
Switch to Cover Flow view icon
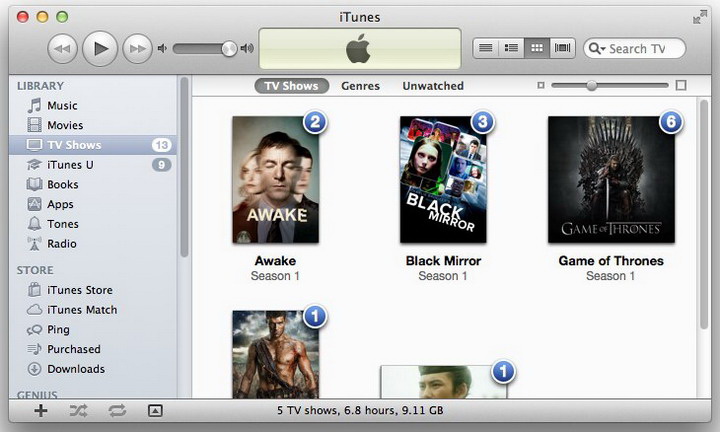point(562,48)
